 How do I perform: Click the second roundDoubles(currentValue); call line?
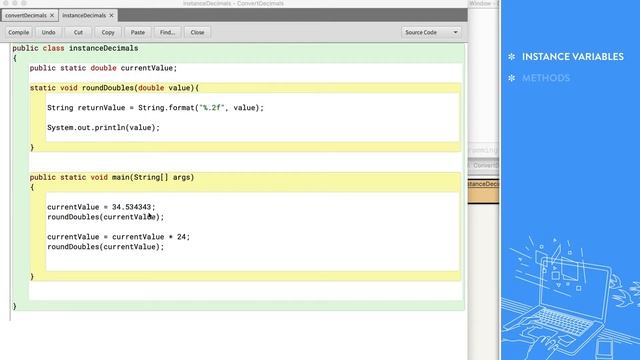click(x=105, y=247)
